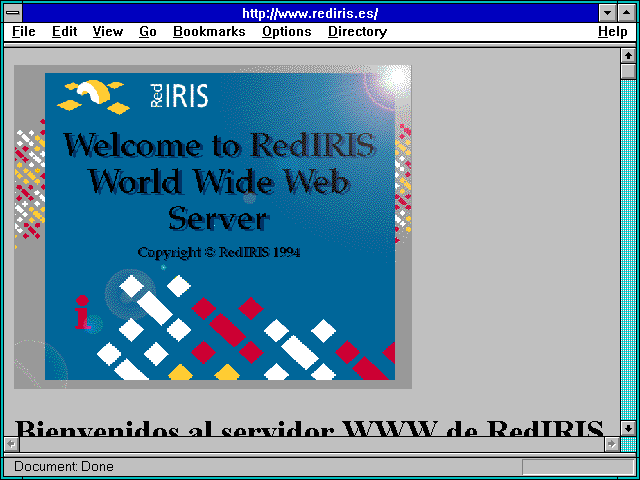Click the horizontal scrollbar right arrow
The width and height of the screenshot is (640, 480).
611,444
